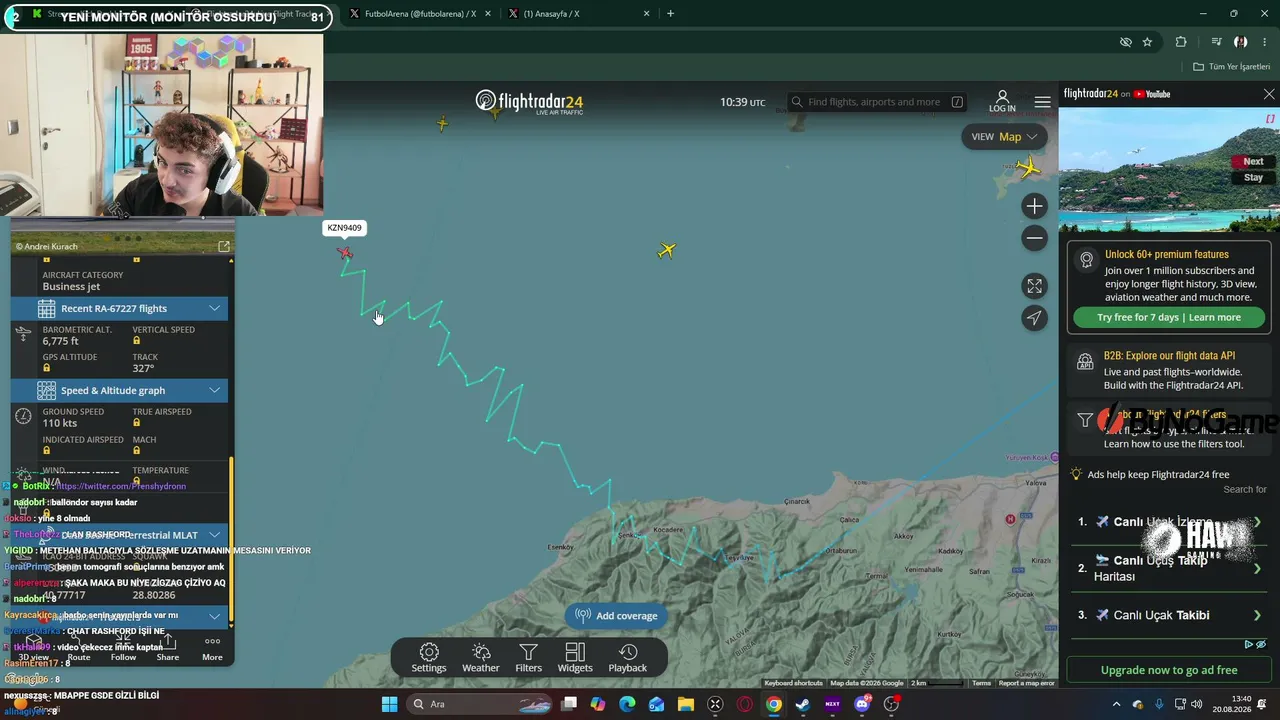This screenshot has width=1280, height=720.
Task: Switch to the Anasayfa / X tab
Action: 551,14
